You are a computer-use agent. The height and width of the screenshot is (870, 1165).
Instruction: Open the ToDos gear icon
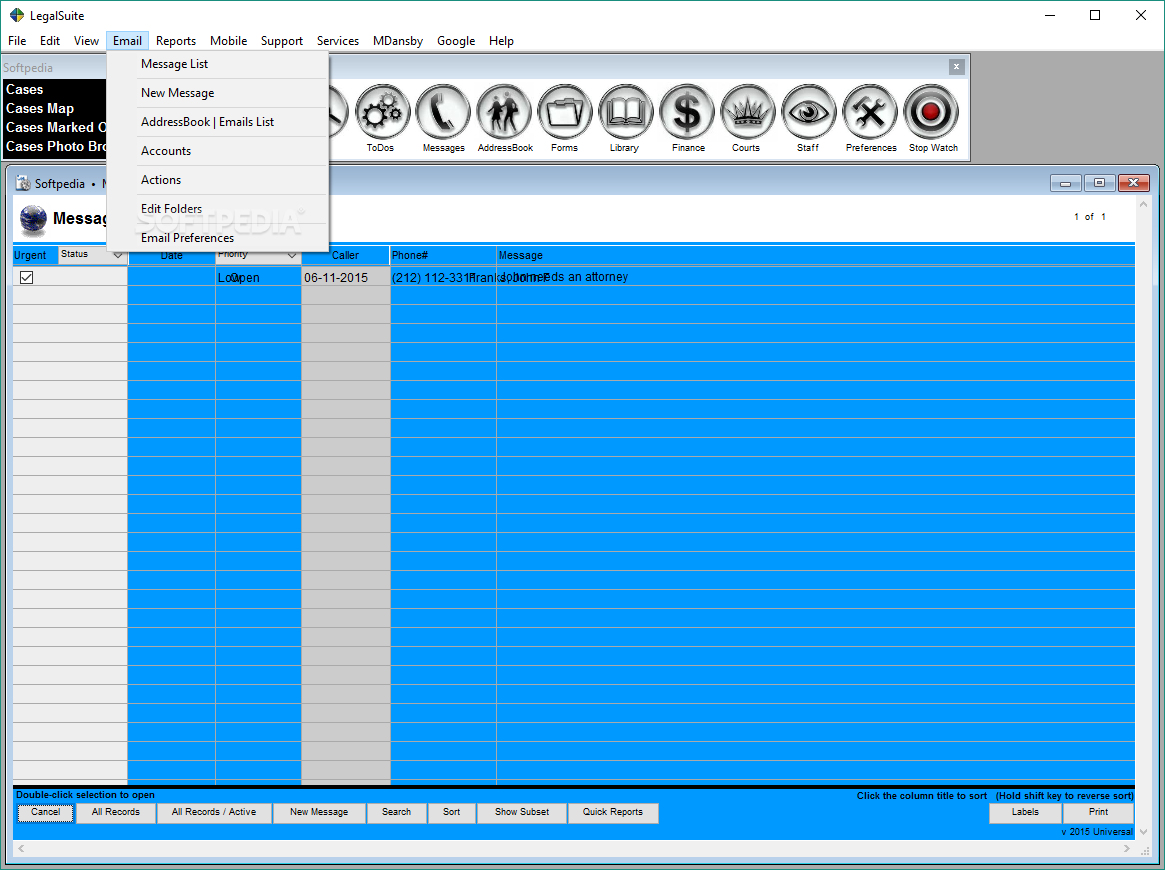tap(383, 113)
